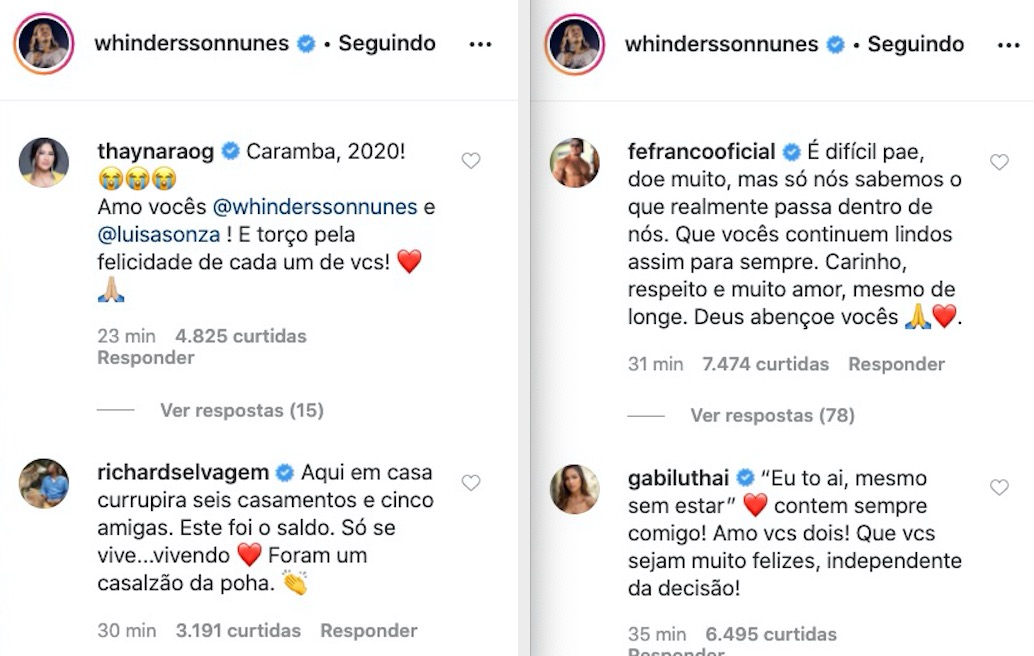
Task: View the 7.474 curtidas likes list
Action: (766, 364)
